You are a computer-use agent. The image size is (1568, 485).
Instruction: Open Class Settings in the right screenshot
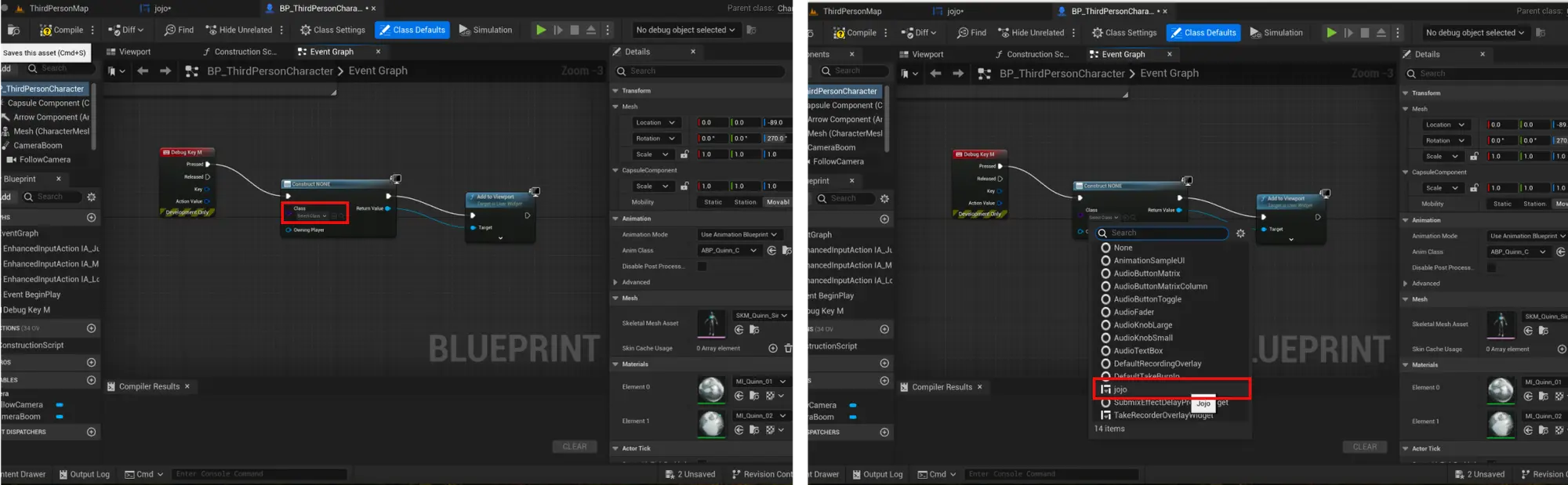click(x=1124, y=33)
